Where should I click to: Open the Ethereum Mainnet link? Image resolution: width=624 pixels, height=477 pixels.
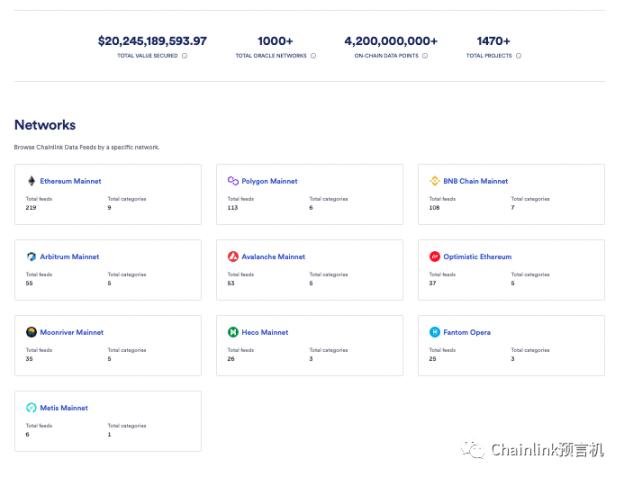70,181
